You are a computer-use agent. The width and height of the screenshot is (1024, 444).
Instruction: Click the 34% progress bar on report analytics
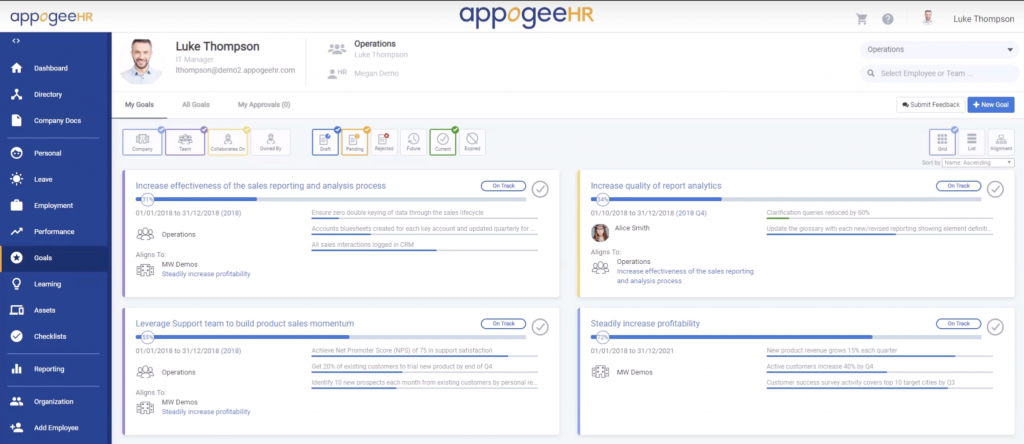(786, 198)
